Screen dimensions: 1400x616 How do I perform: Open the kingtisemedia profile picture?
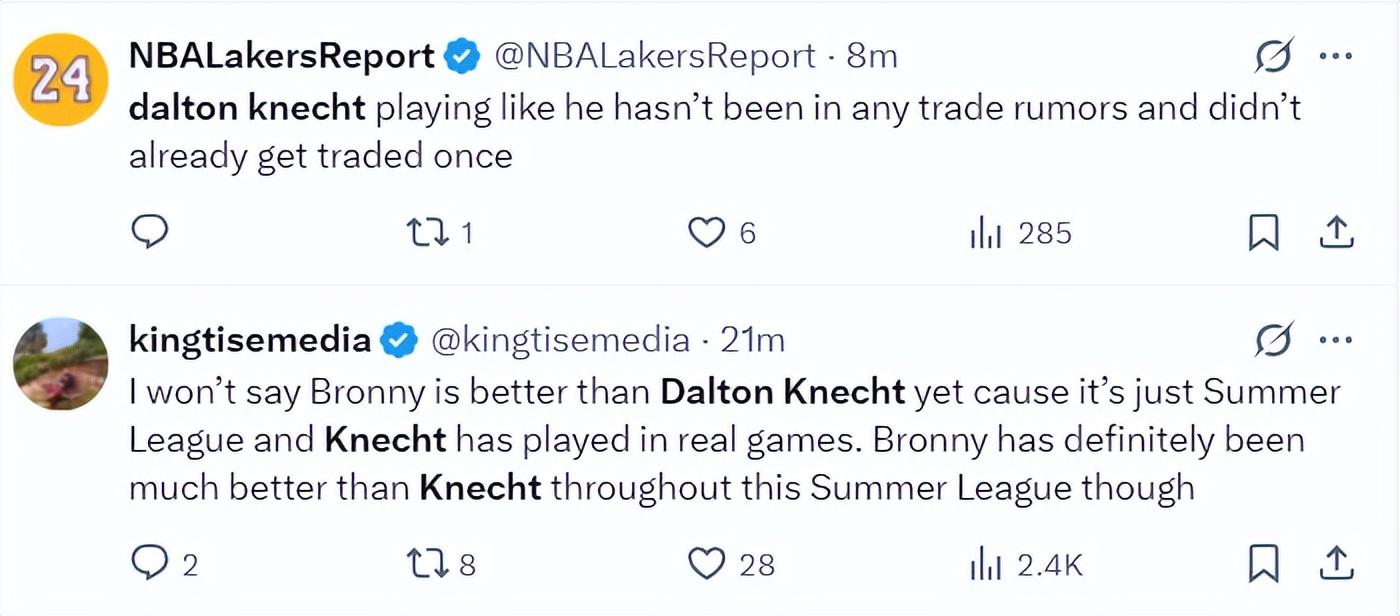(x=60, y=364)
